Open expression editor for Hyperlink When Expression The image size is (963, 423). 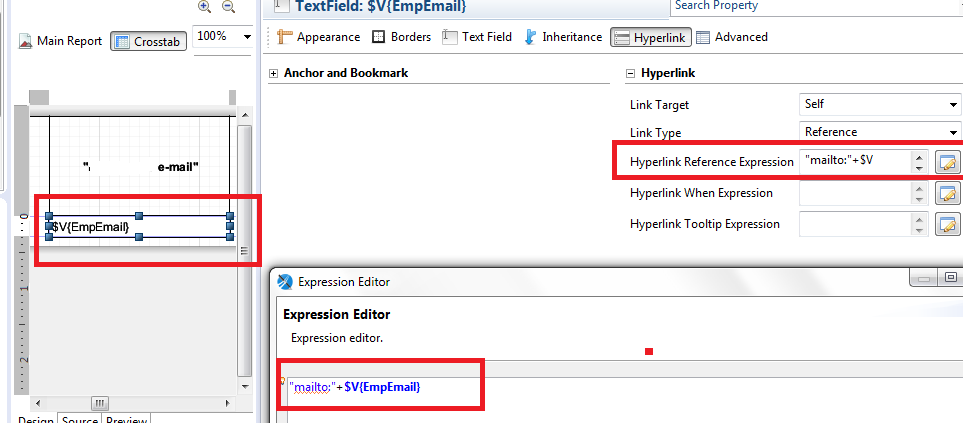click(946, 193)
